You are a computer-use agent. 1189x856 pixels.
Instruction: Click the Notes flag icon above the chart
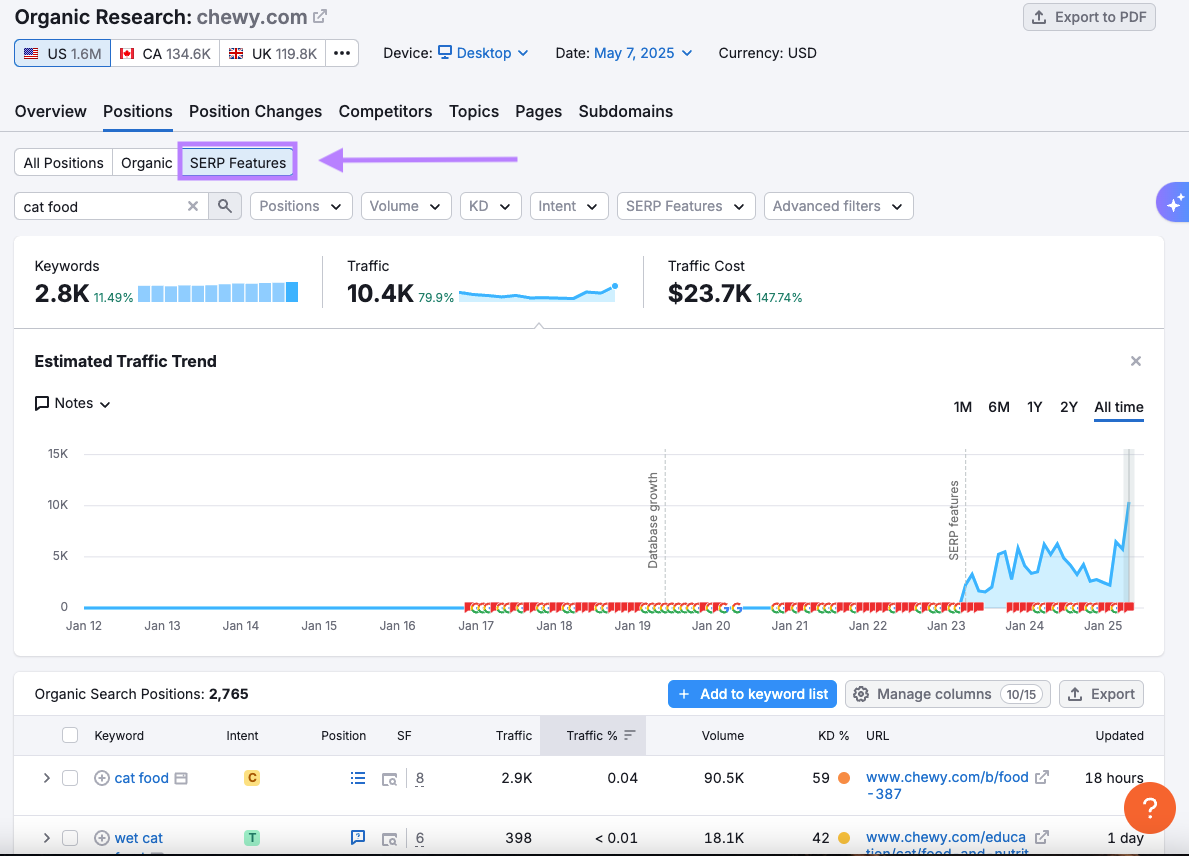41,403
